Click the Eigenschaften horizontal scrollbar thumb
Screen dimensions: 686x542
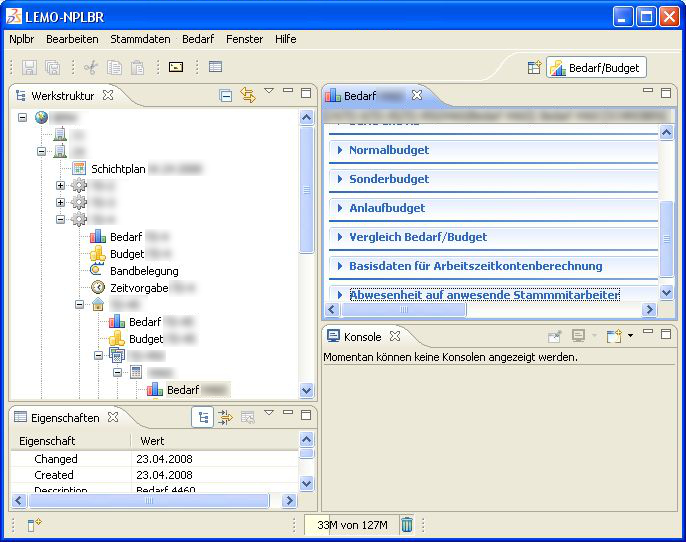[x=148, y=501]
